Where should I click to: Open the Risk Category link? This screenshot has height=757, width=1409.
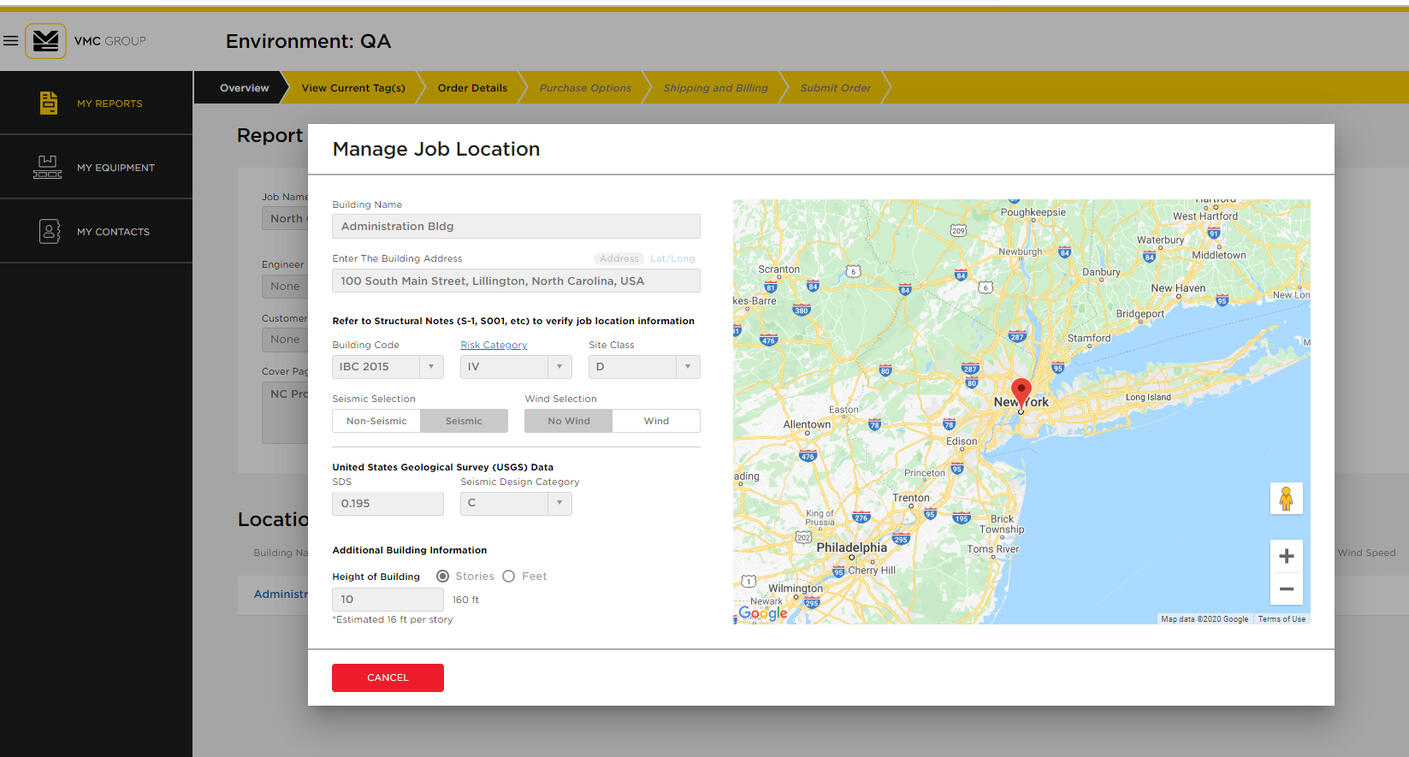coord(493,345)
